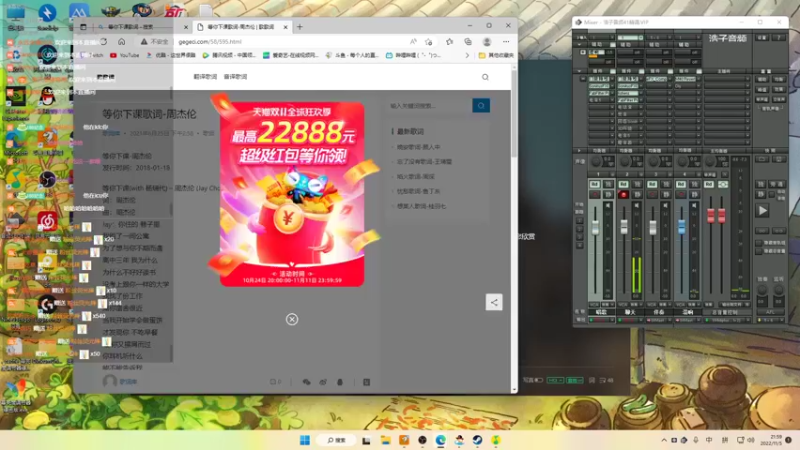The image size is (800, 450).
Task: Open a new browser tab
Action: [300, 27]
